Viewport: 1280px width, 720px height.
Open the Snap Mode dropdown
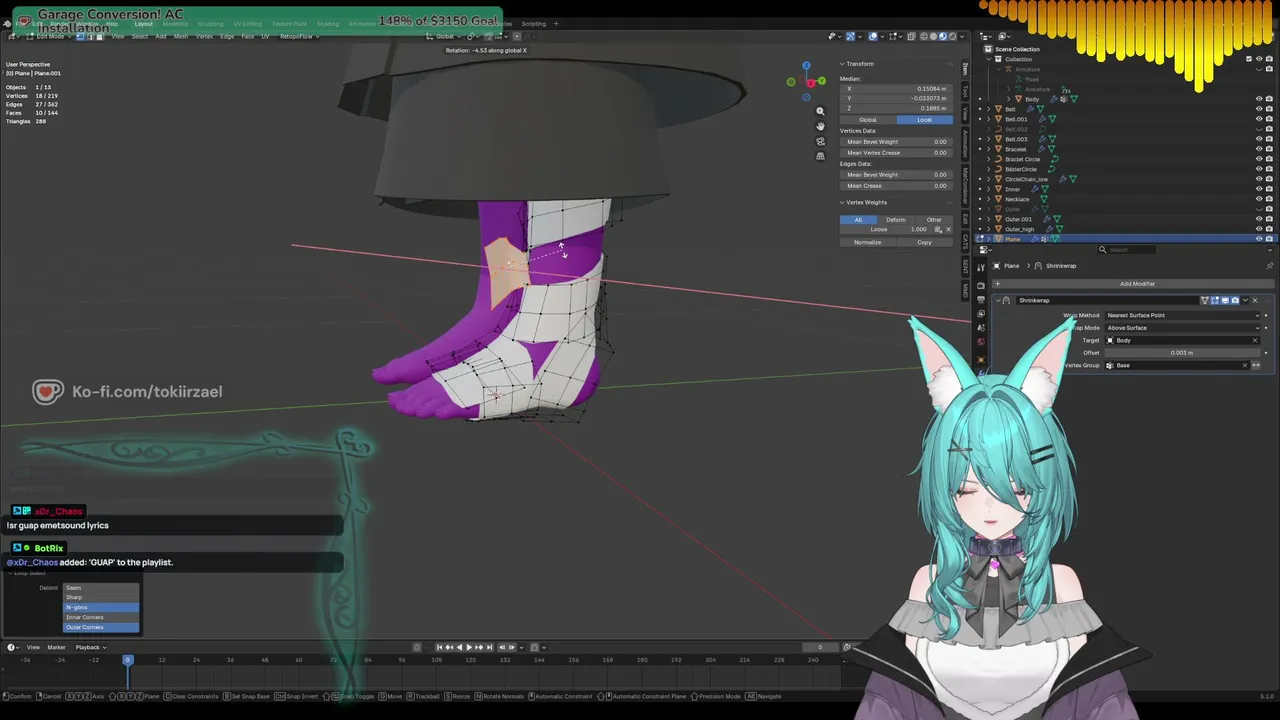(1182, 328)
